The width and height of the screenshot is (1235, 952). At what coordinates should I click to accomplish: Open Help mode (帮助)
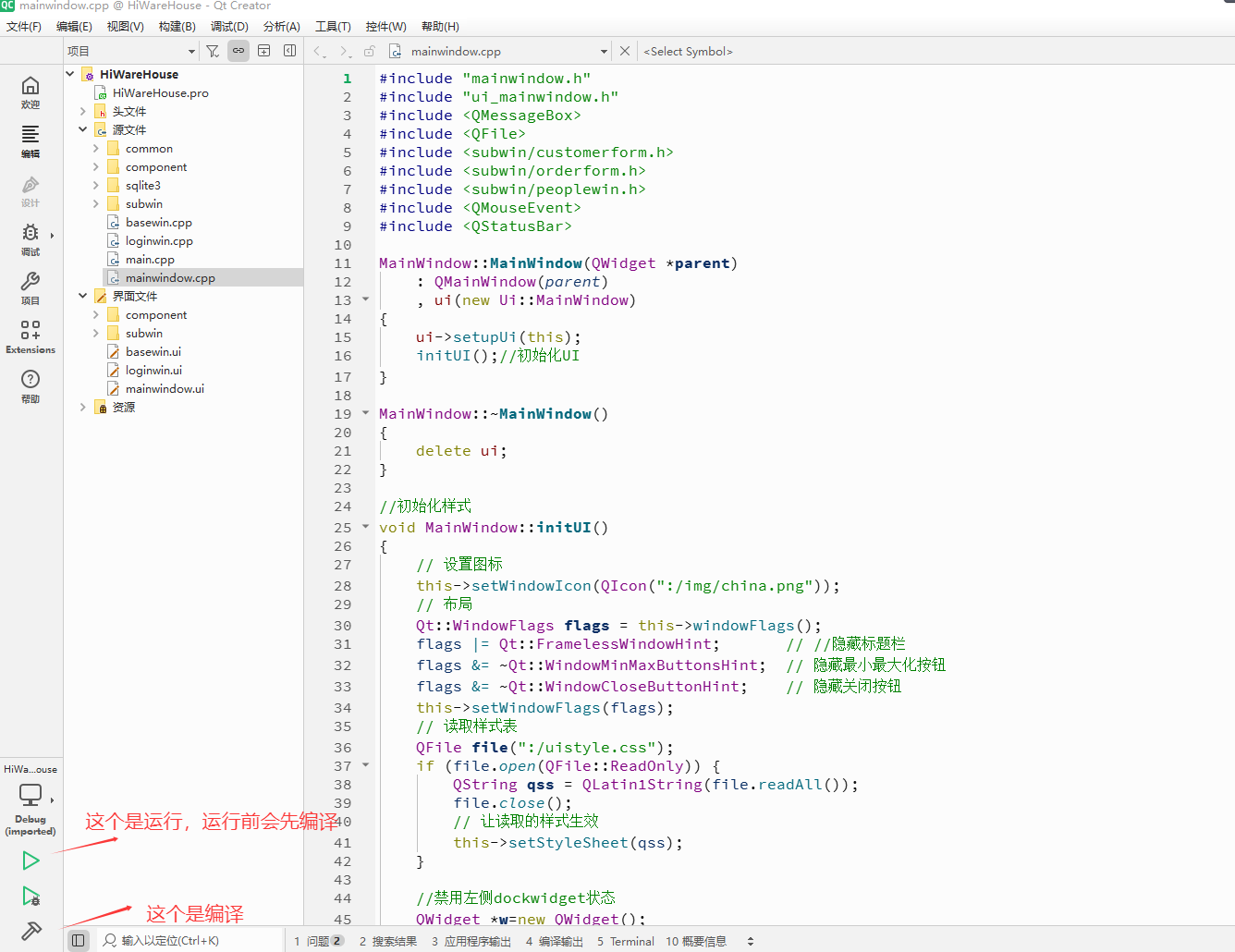click(31, 386)
